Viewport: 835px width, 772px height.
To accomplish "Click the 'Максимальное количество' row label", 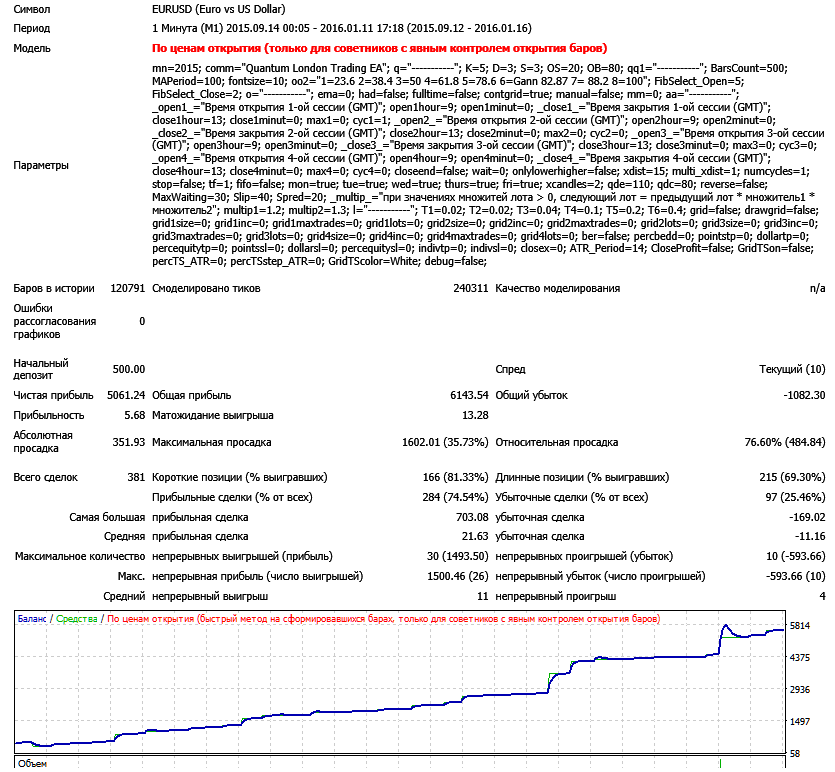I will click(x=80, y=556).
